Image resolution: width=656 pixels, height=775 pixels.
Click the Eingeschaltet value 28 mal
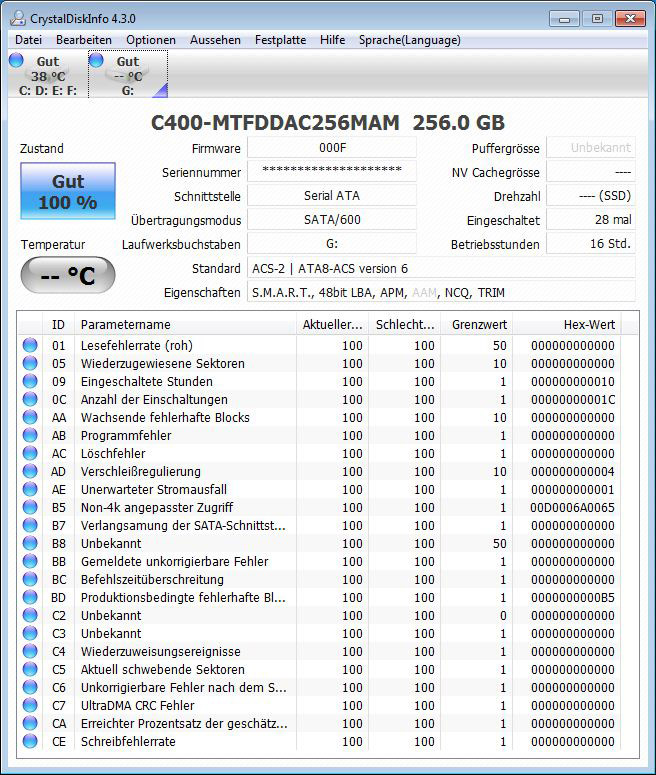click(591, 219)
